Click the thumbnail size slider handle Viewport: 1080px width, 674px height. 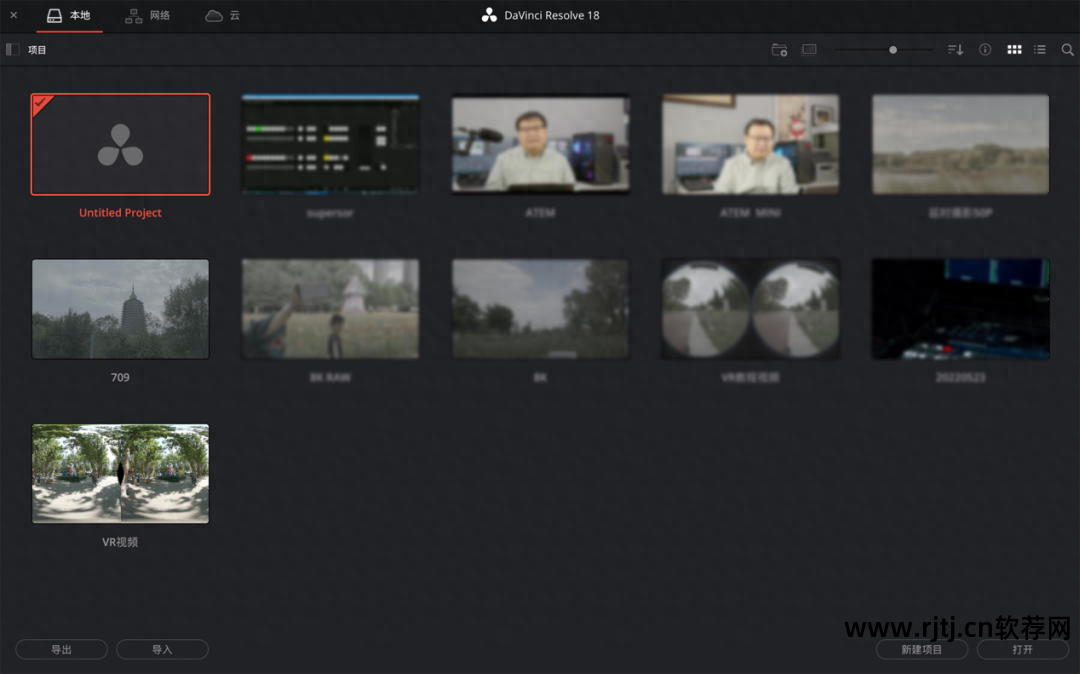click(893, 49)
